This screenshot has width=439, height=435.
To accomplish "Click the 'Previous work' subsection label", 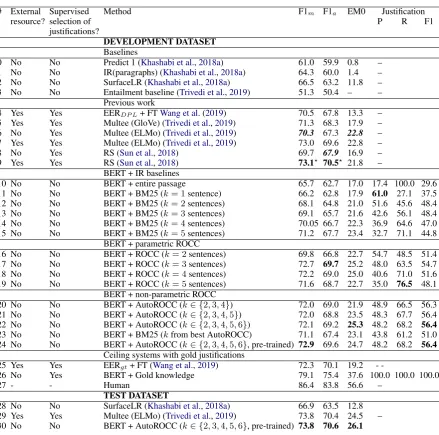I will tap(129, 103).
